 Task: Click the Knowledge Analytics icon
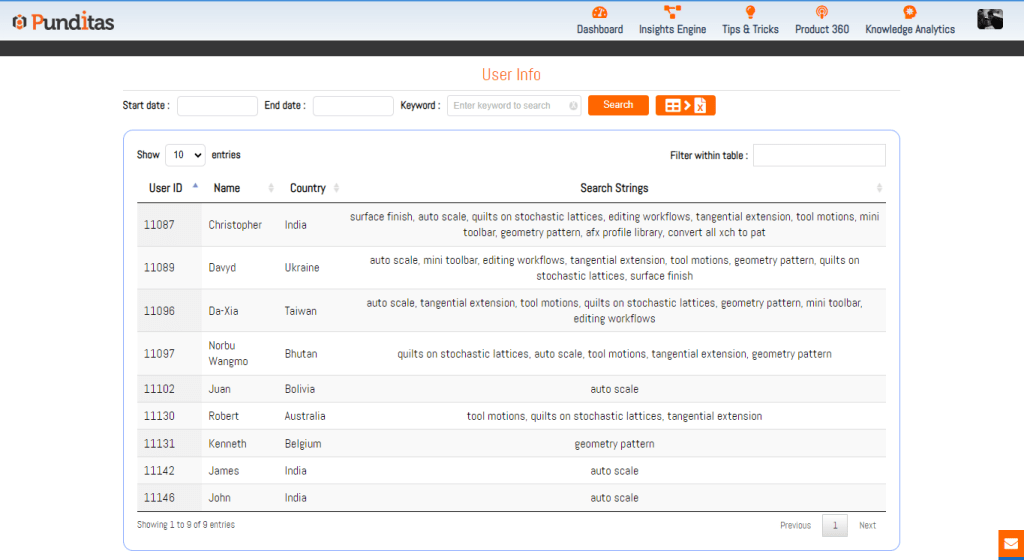[909, 13]
